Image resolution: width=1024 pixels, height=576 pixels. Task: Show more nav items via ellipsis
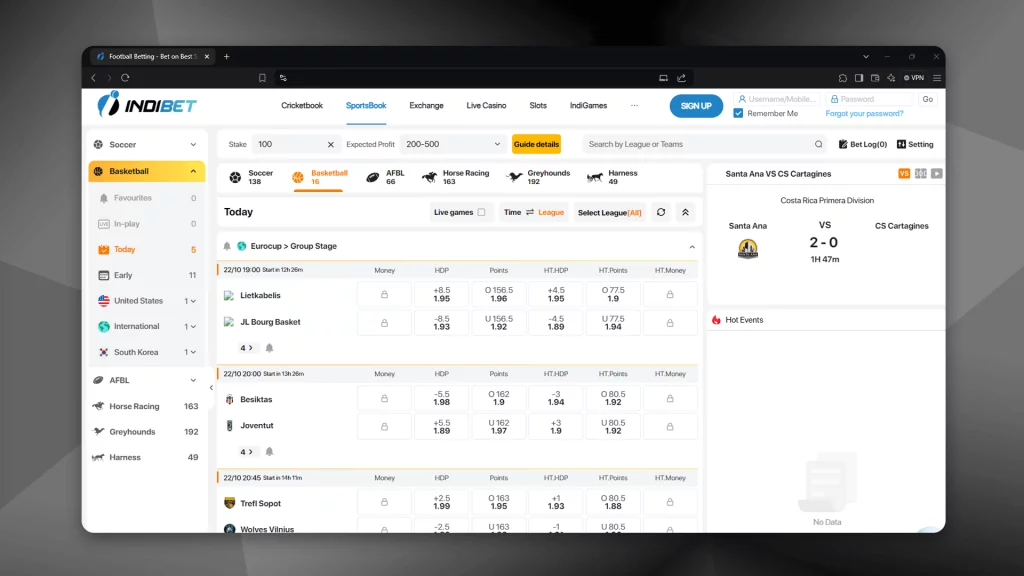pyautogui.click(x=634, y=106)
